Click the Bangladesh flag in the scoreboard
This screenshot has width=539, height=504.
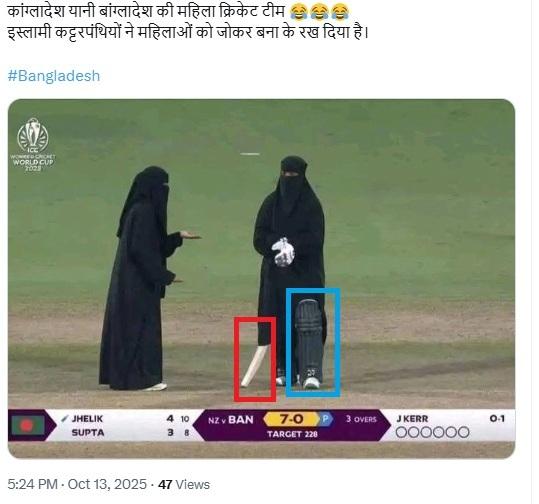[x=28, y=425]
